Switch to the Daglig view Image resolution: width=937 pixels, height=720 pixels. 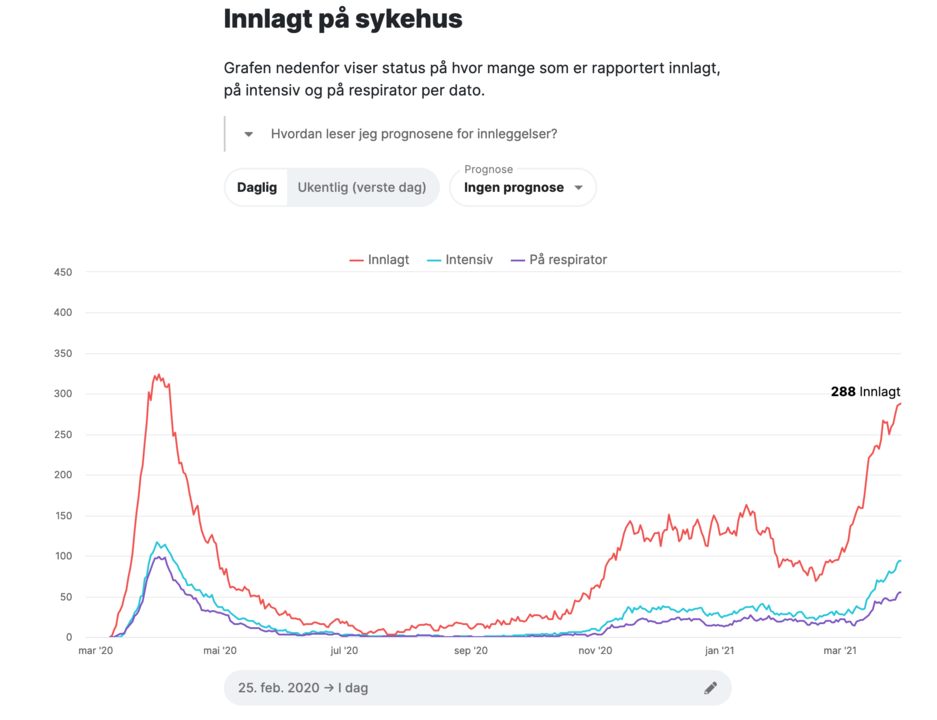(x=257, y=188)
